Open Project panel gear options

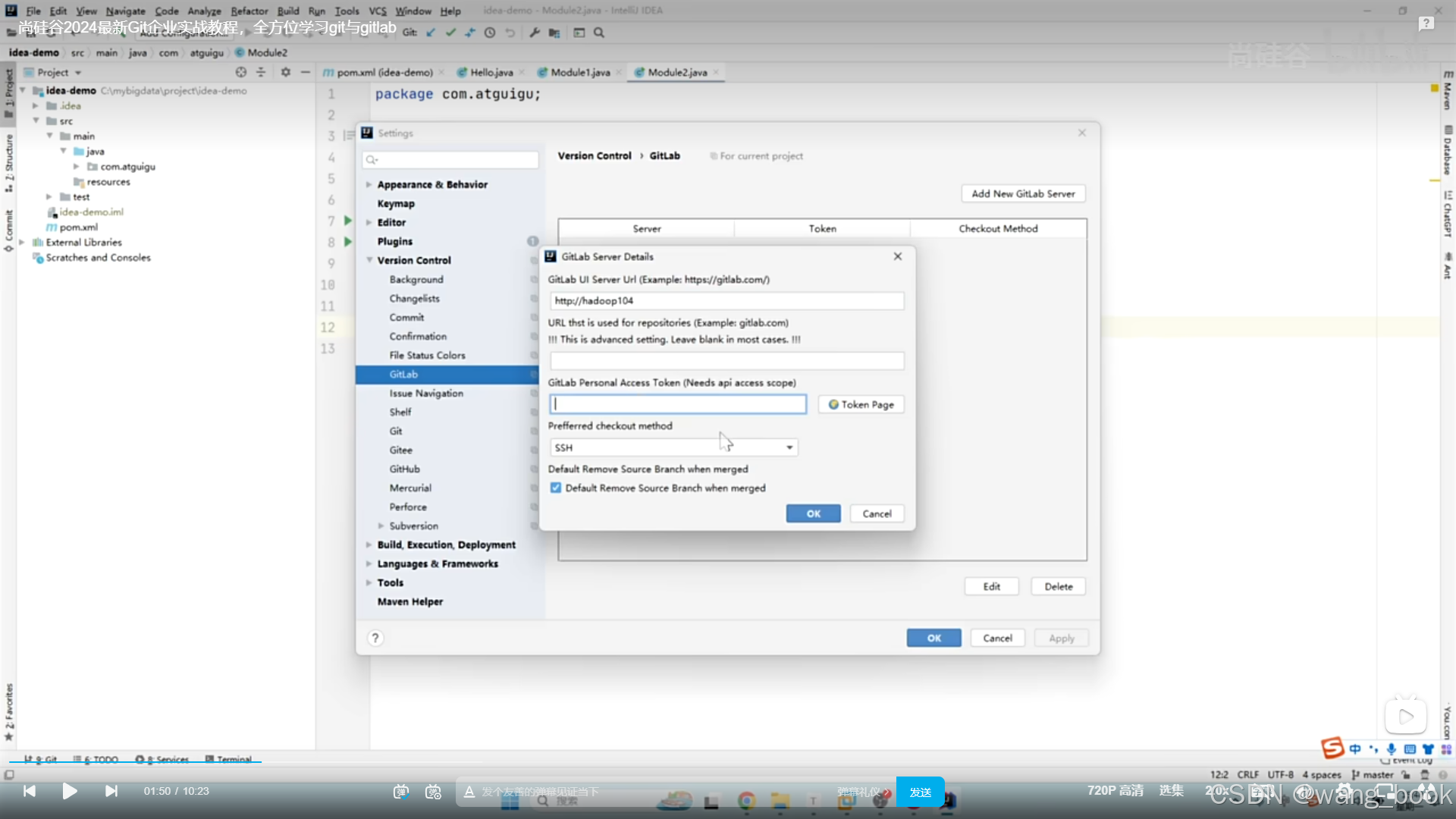(x=286, y=72)
